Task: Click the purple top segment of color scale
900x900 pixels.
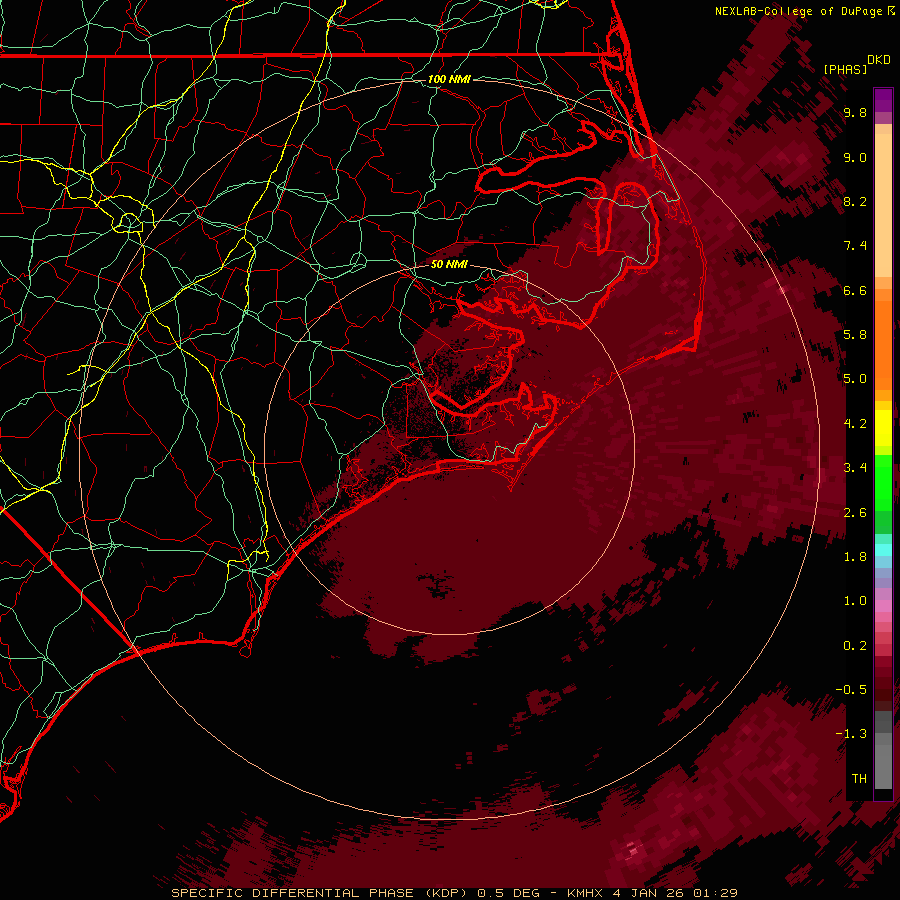Action: point(883,100)
